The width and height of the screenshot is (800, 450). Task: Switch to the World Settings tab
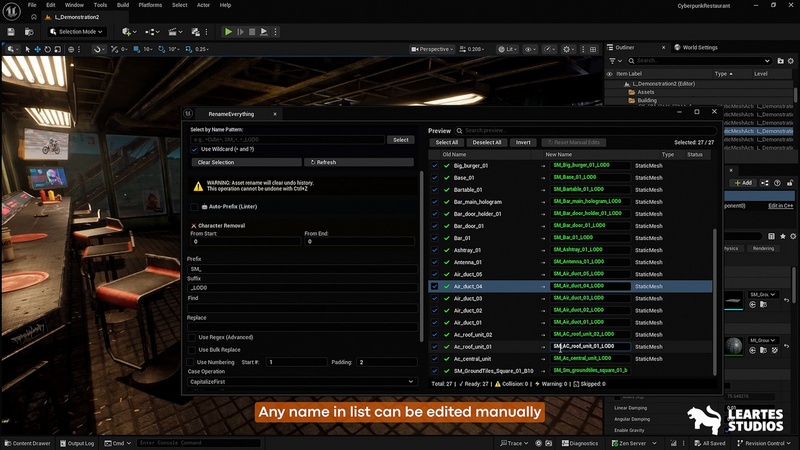click(698, 47)
